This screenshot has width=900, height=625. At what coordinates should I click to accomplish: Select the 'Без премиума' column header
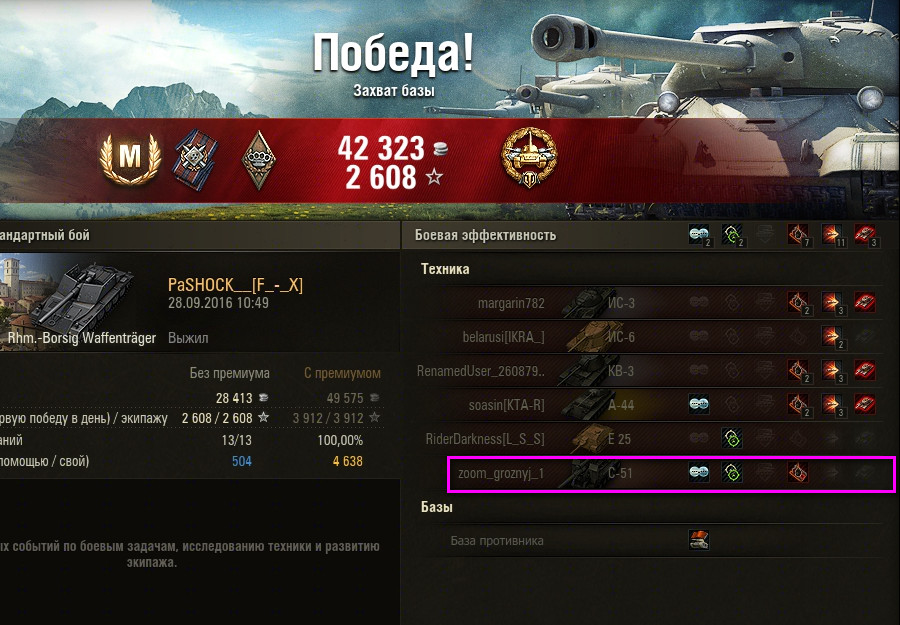point(230,373)
